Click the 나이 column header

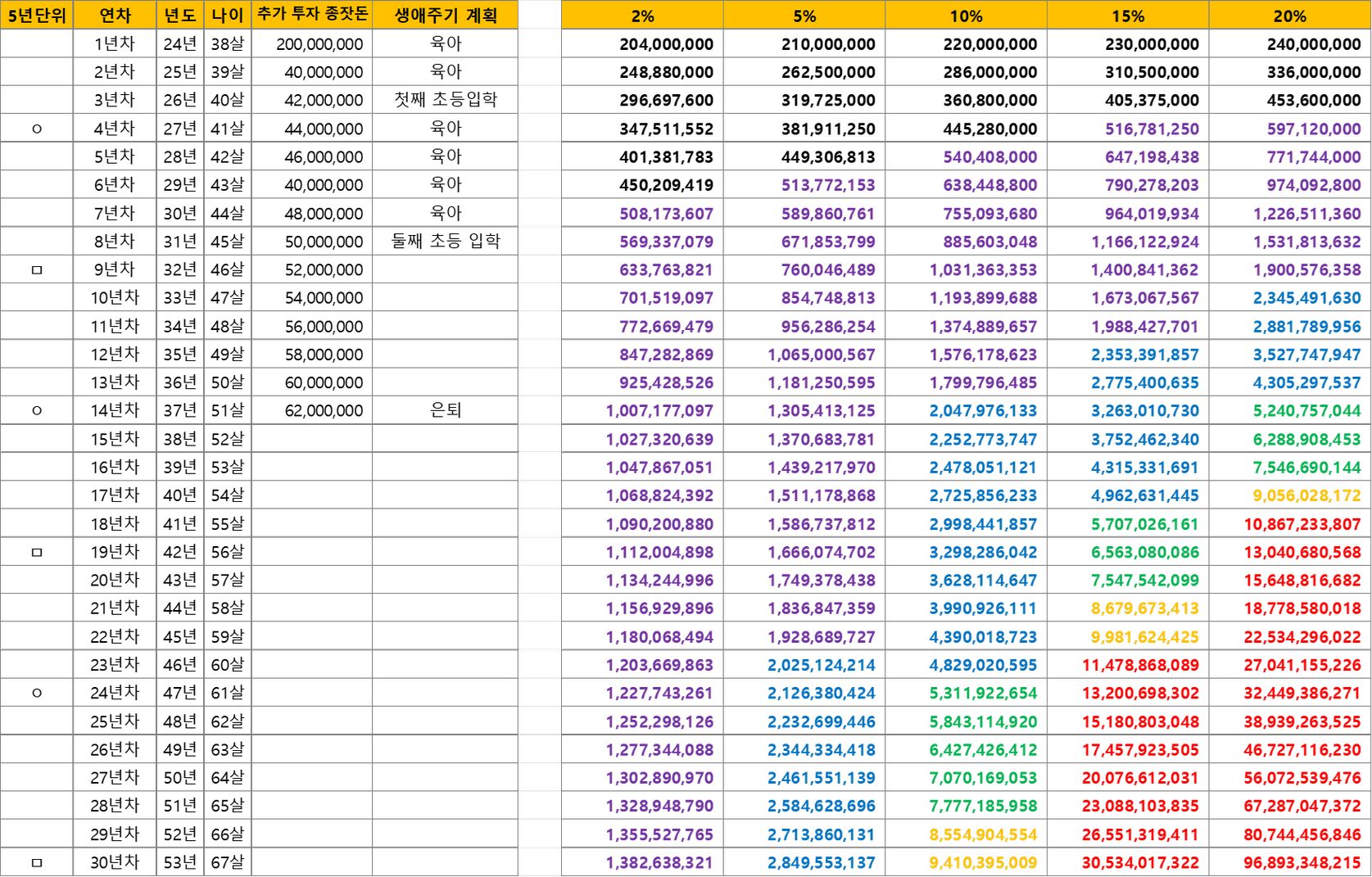click(228, 16)
